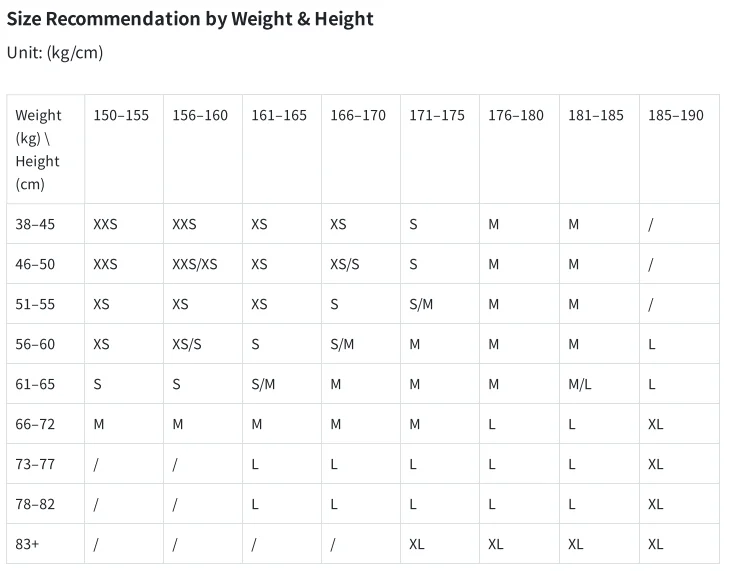Click the 171–175 height column header
The height and width of the screenshot is (571, 730).
coord(437,115)
